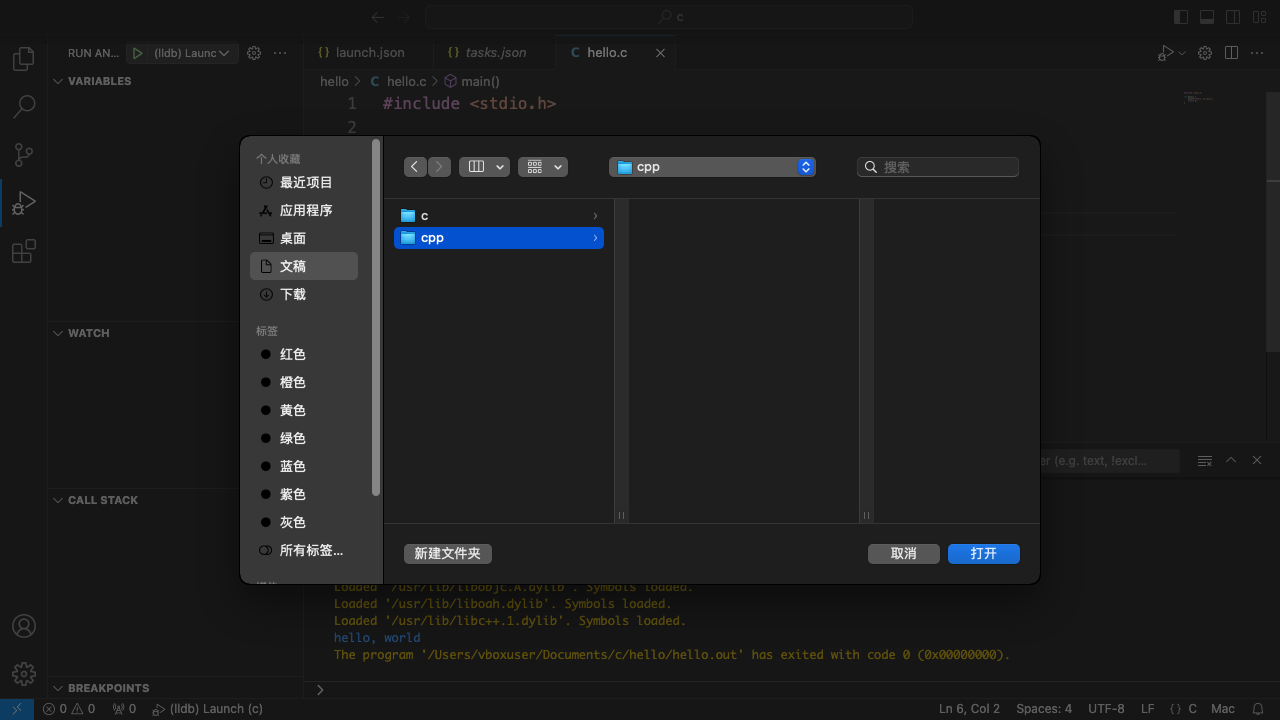
Task: Open the Explorer view in activity bar
Action: pos(24,58)
